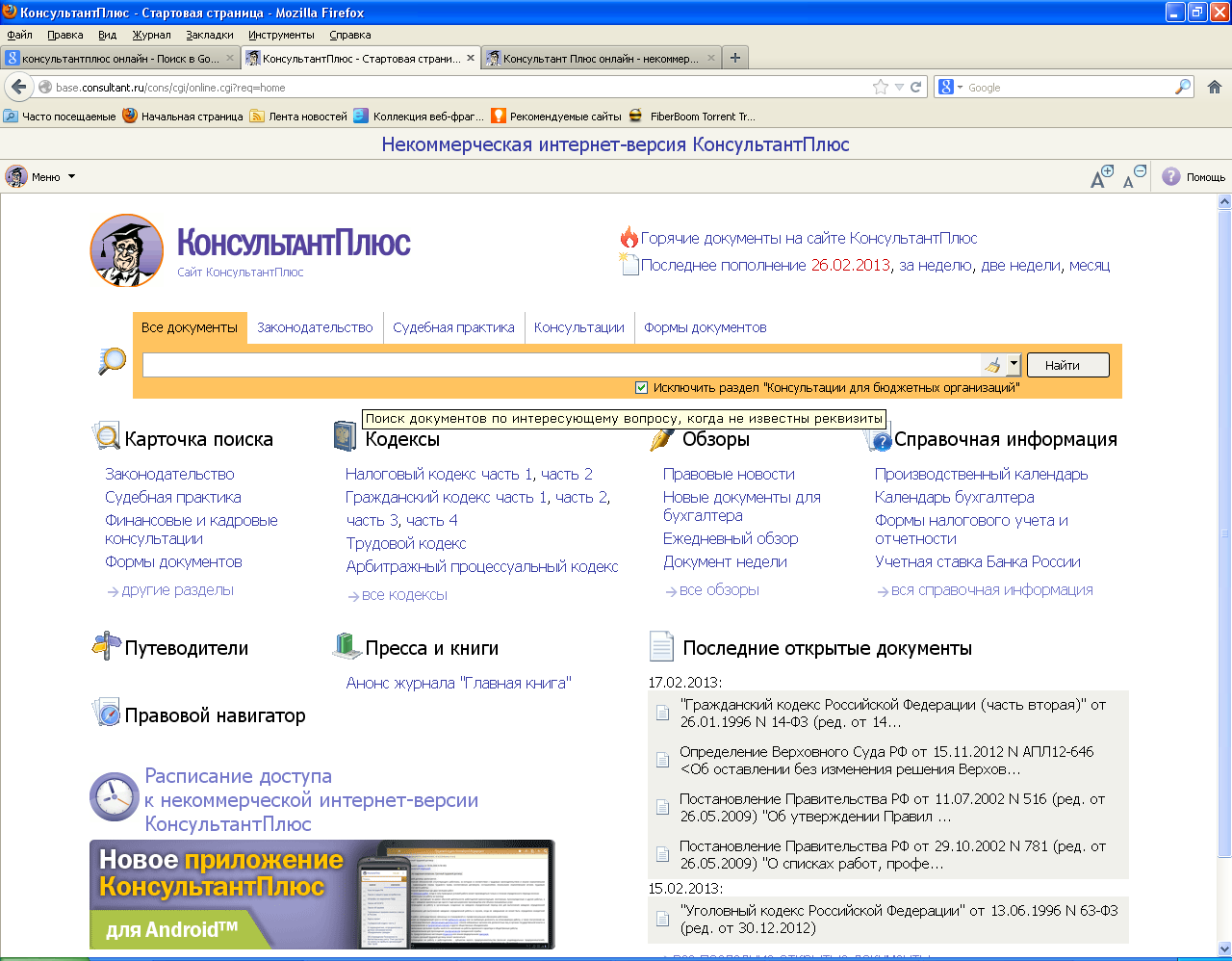Screen dimensions: 1232x961
Task: Open Арбитражный процессуальный кодекс link
Action: pos(482,566)
